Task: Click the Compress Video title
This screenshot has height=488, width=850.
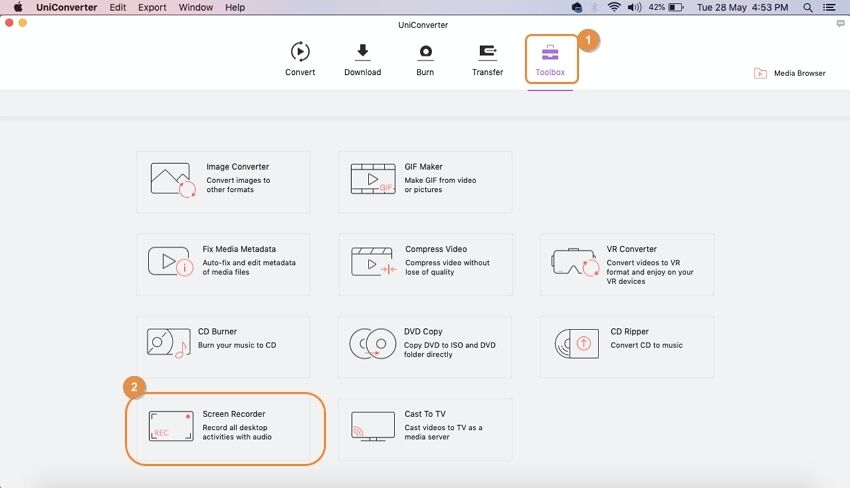Action: click(436, 249)
